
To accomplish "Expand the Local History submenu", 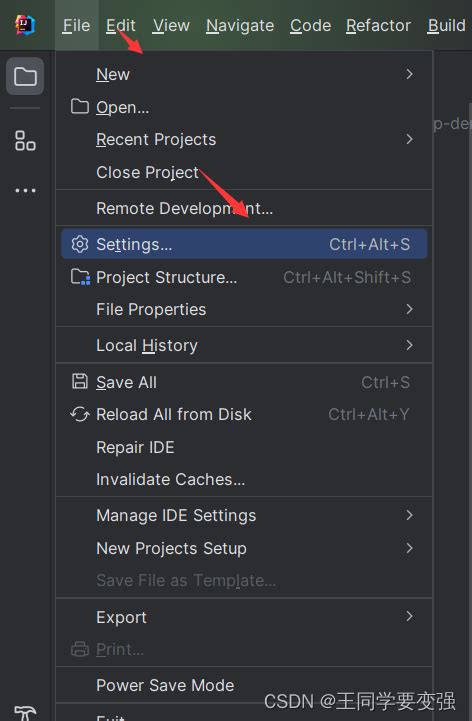I will 244,345.
